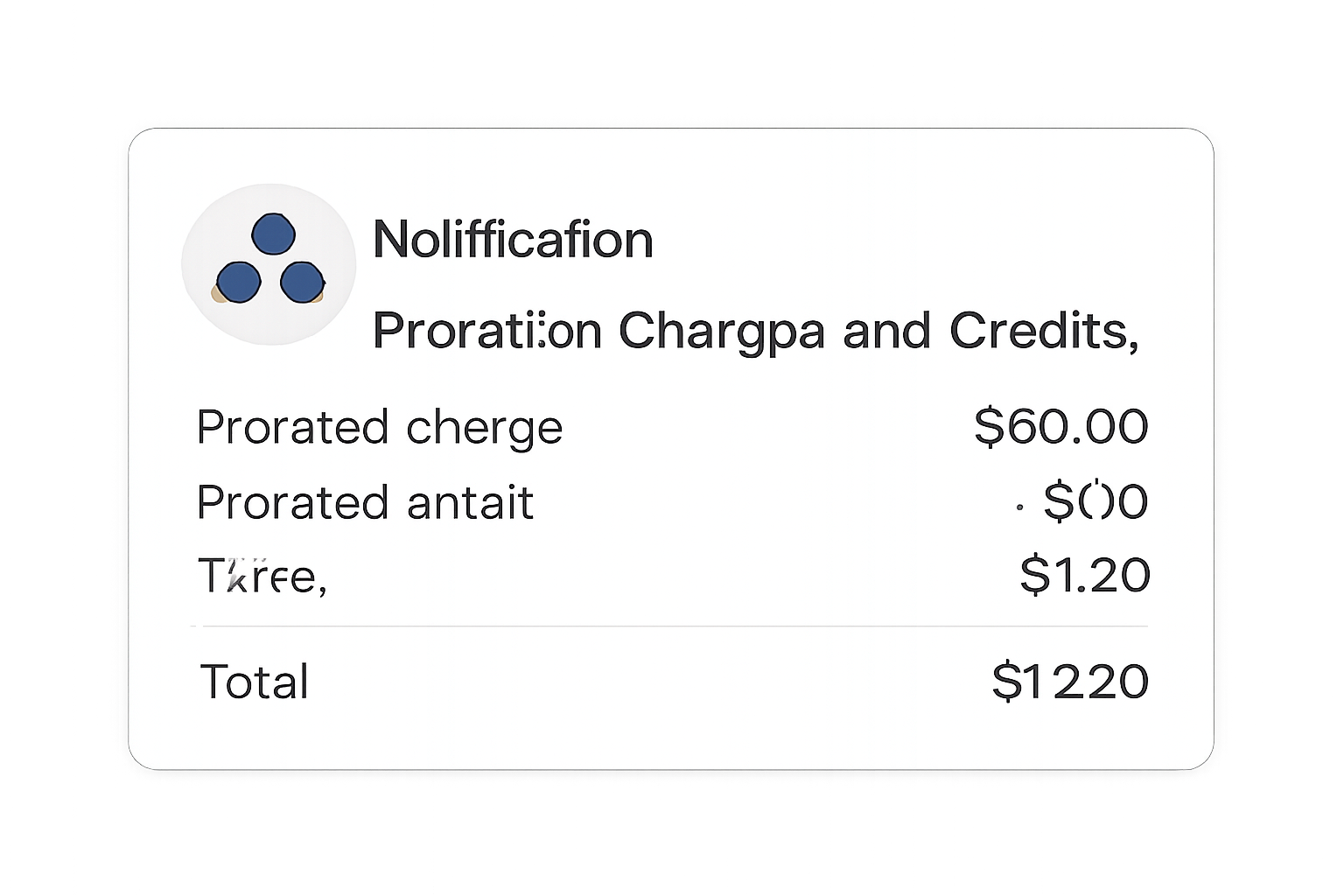Select the "Prorated cherge" row label
Screen dimensions: 1344x896
(379, 428)
